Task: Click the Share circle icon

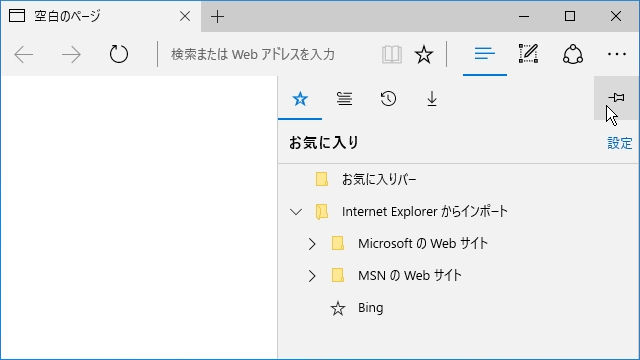Action: click(x=573, y=54)
